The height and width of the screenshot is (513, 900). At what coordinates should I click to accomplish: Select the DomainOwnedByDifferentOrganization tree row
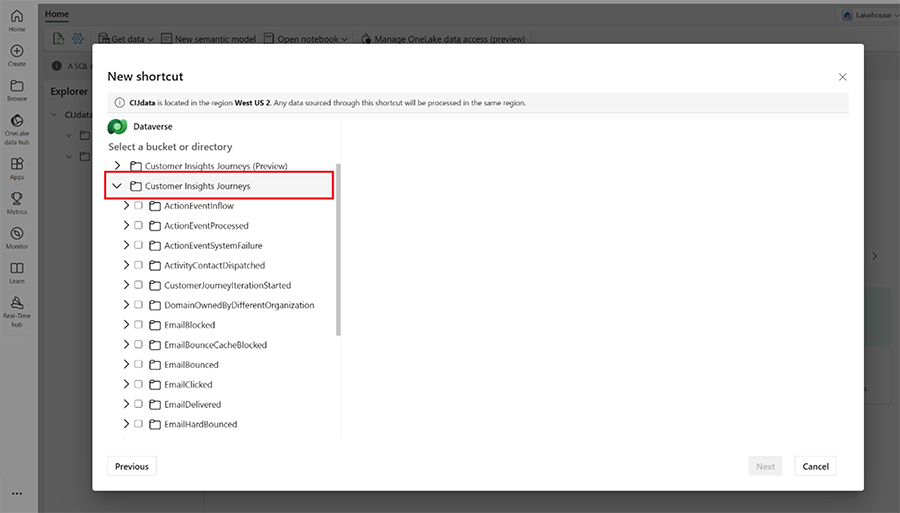[220, 305]
